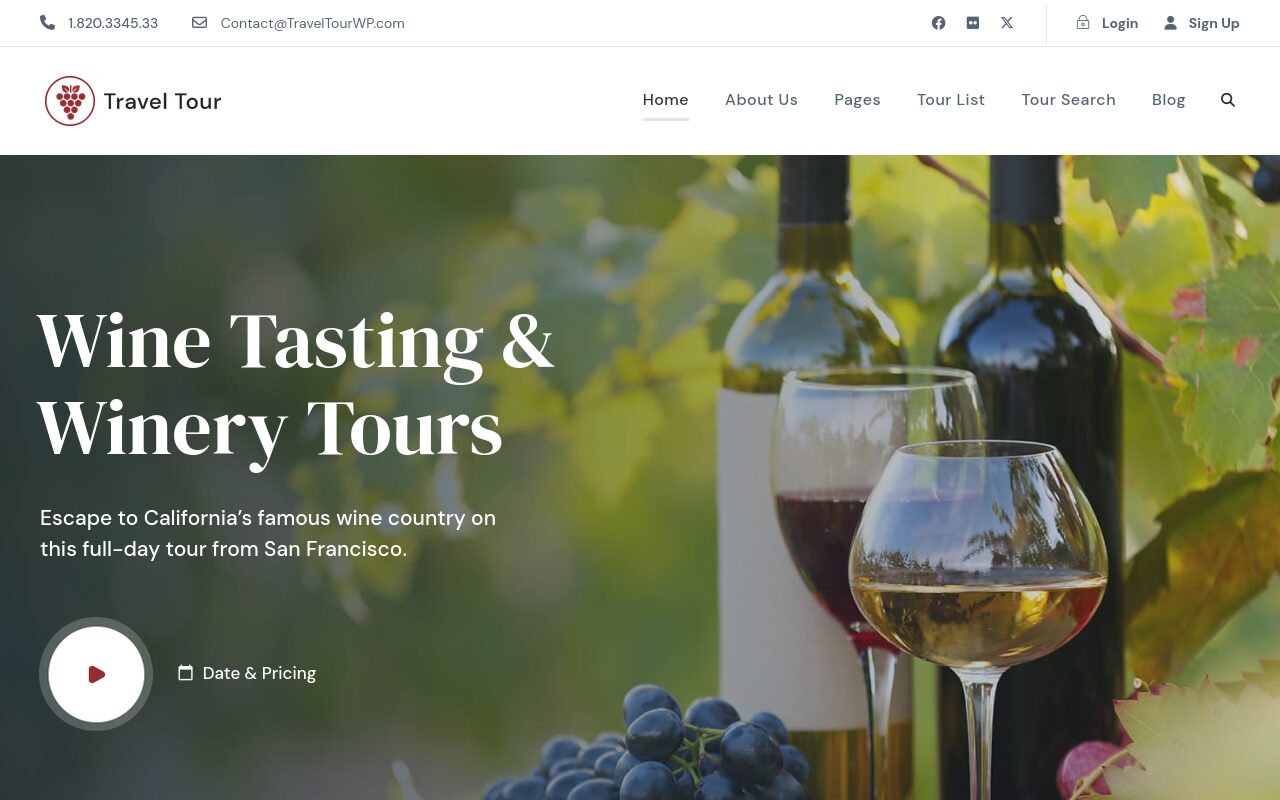Viewport: 1280px width, 800px height.
Task: Click the Contact@TravelTourWP.com email link
Action: pos(313,23)
